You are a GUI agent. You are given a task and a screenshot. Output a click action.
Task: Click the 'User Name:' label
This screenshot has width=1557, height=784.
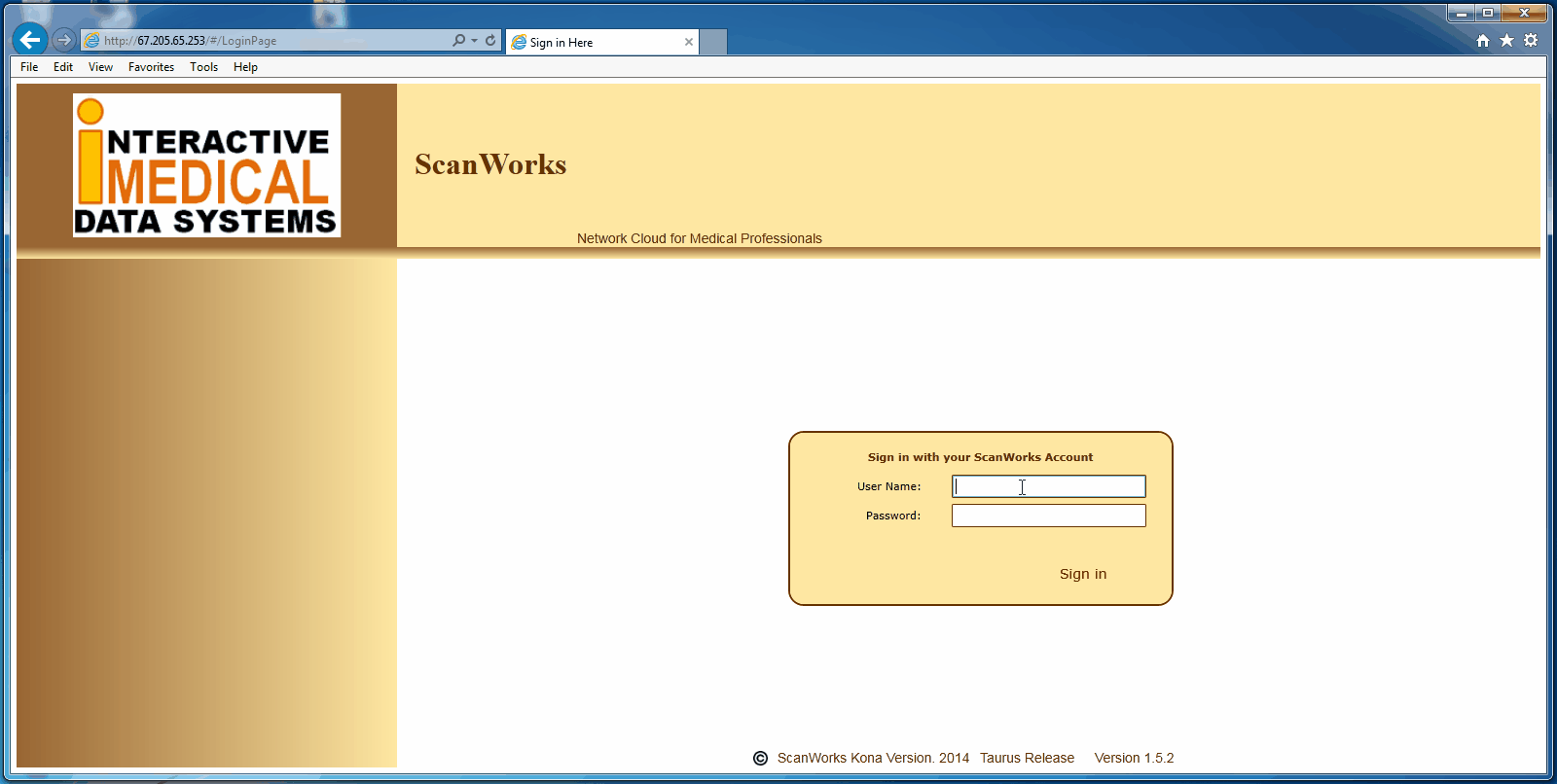(x=888, y=486)
